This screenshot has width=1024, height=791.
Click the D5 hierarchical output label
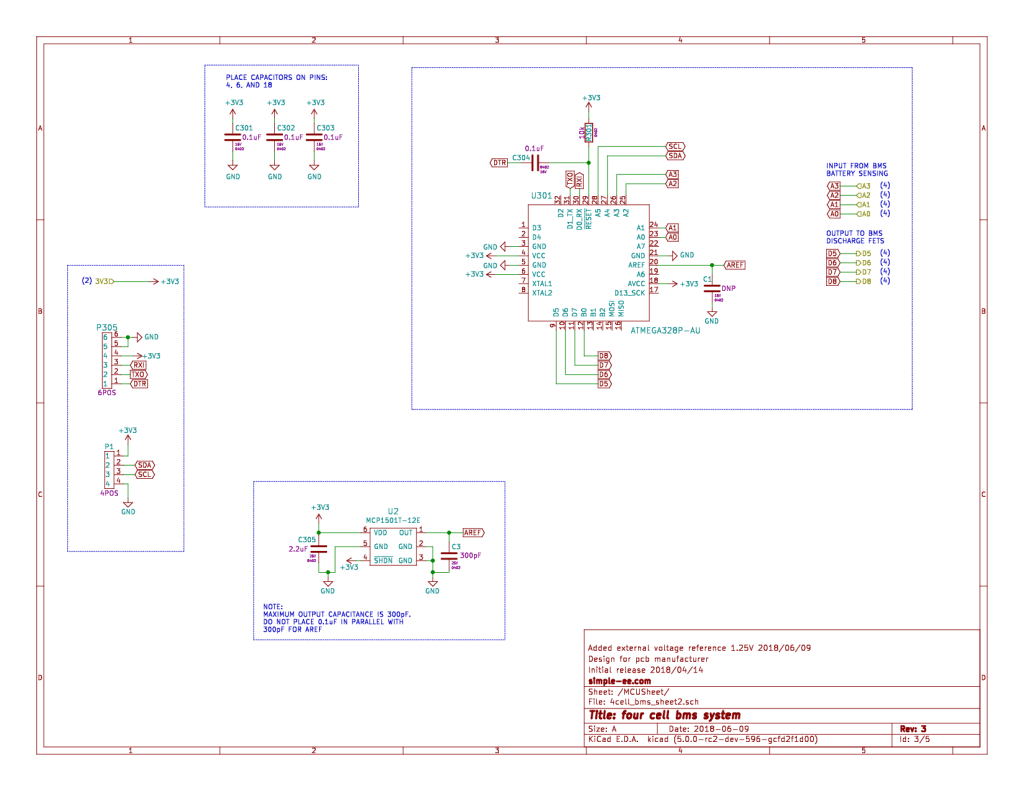click(833, 254)
